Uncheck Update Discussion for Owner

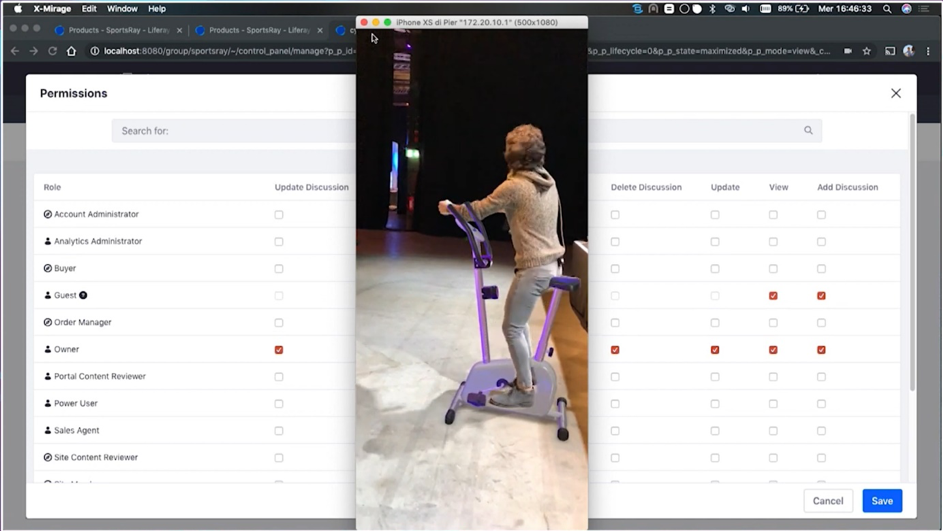tap(279, 350)
